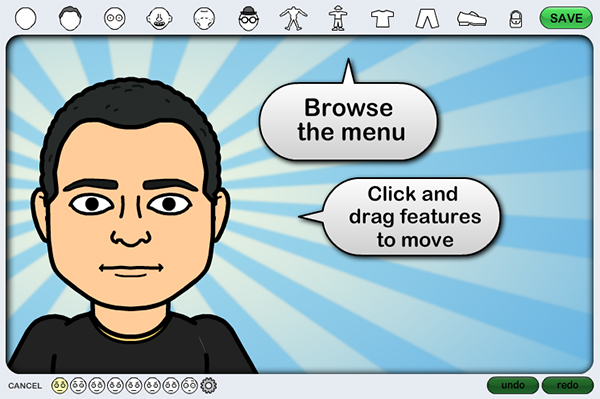The height and width of the screenshot is (399, 600).
Task: Open the T-shirt tops menu icon
Action: 382,18
